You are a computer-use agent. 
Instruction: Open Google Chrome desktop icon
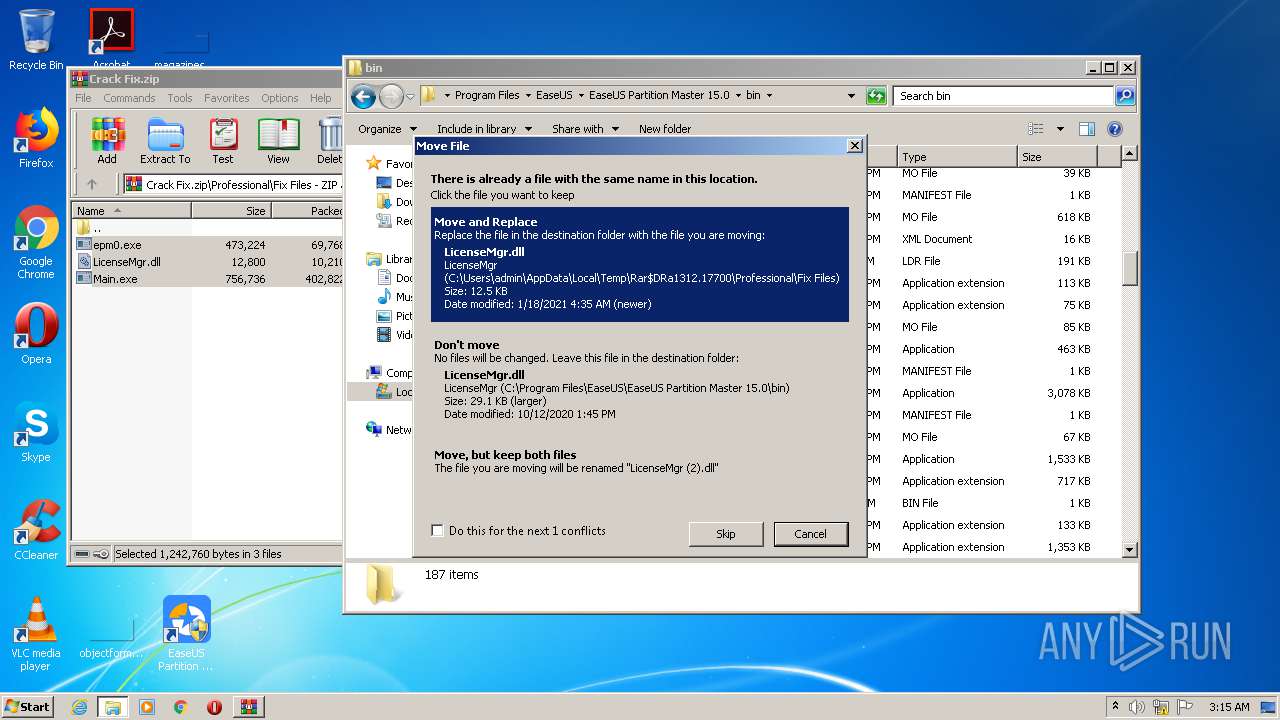coord(36,242)
